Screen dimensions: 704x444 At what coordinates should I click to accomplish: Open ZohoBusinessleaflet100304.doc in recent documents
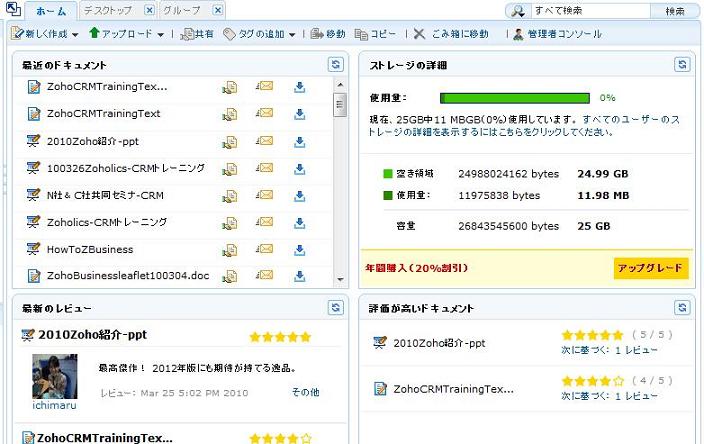128,276
